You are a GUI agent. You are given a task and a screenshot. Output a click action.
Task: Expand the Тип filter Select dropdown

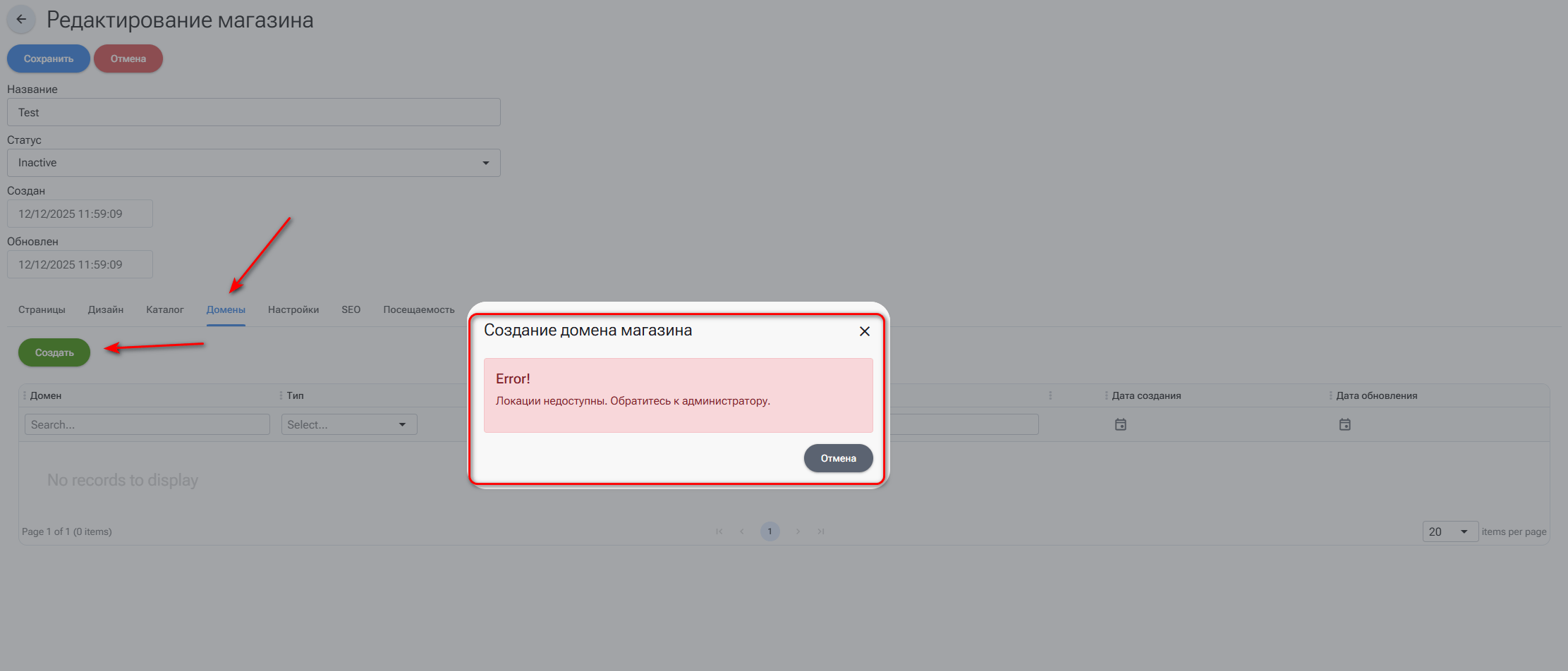click(348, 424)
